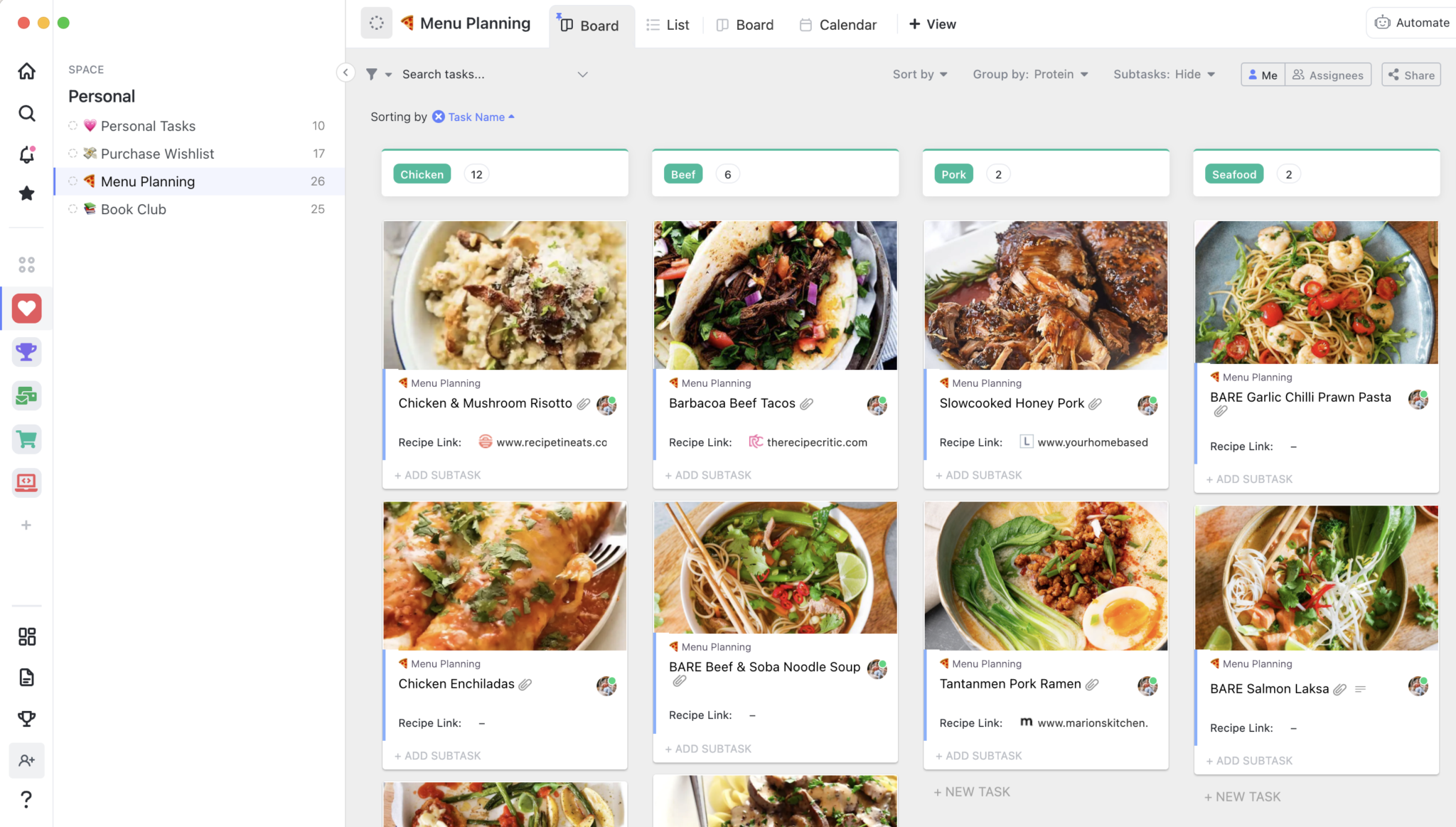Switch to the Calendar view tab
This screenshot has width=1456, height=827.
(x=837, y=24)
